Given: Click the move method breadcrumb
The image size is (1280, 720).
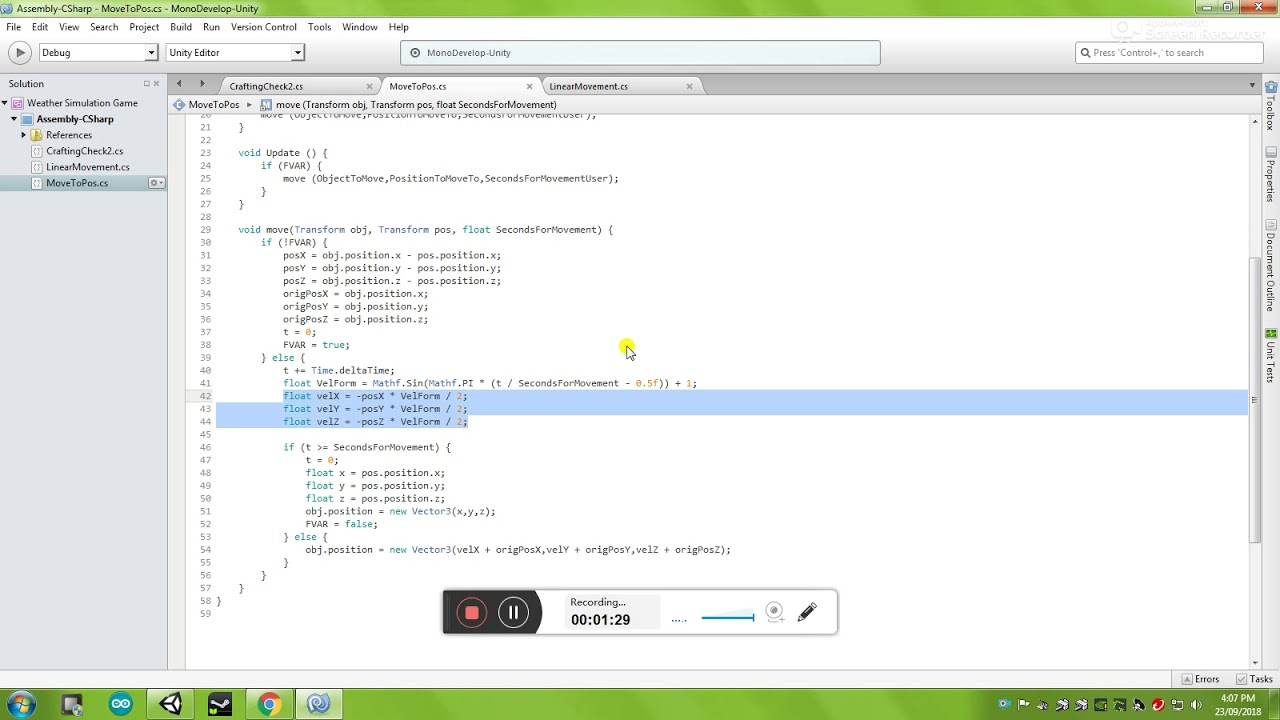Looking at the screenshot, I should point(408,104).
